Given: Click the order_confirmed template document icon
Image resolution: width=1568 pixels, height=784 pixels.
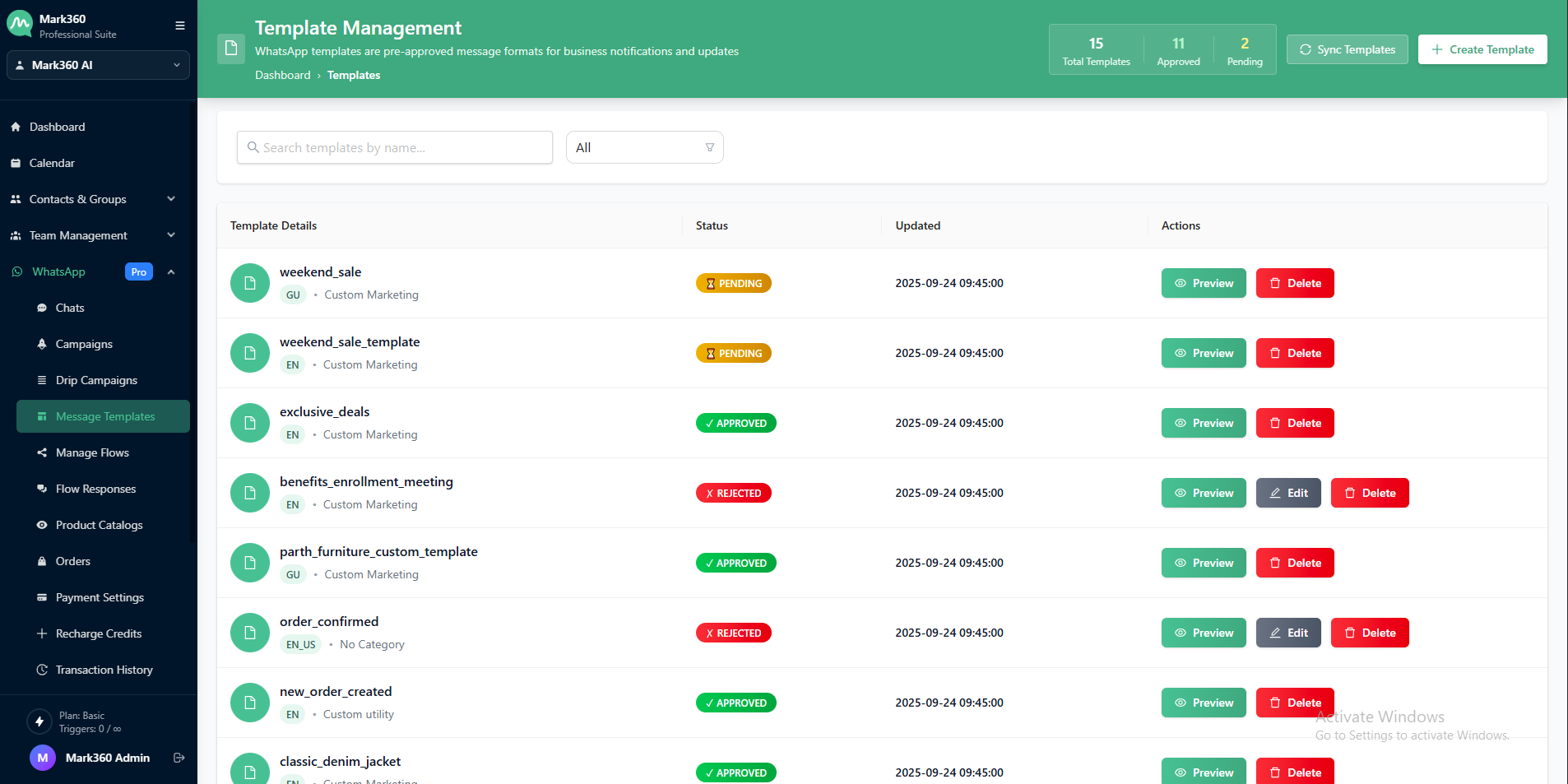Looking at the screenshot, I should pyautogui.click(x=250, y=633).
